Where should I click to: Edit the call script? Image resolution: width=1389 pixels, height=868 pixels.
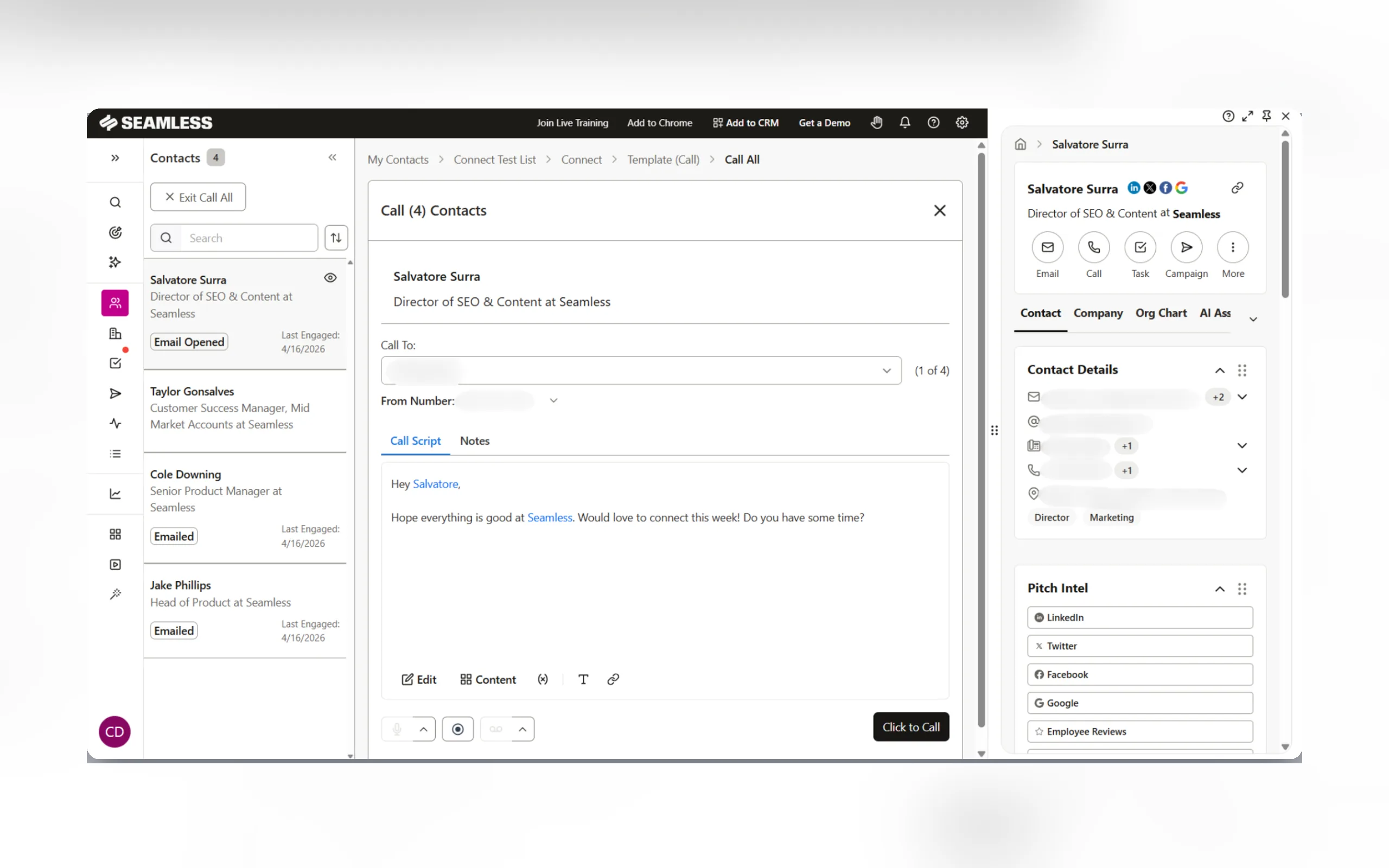419,679
